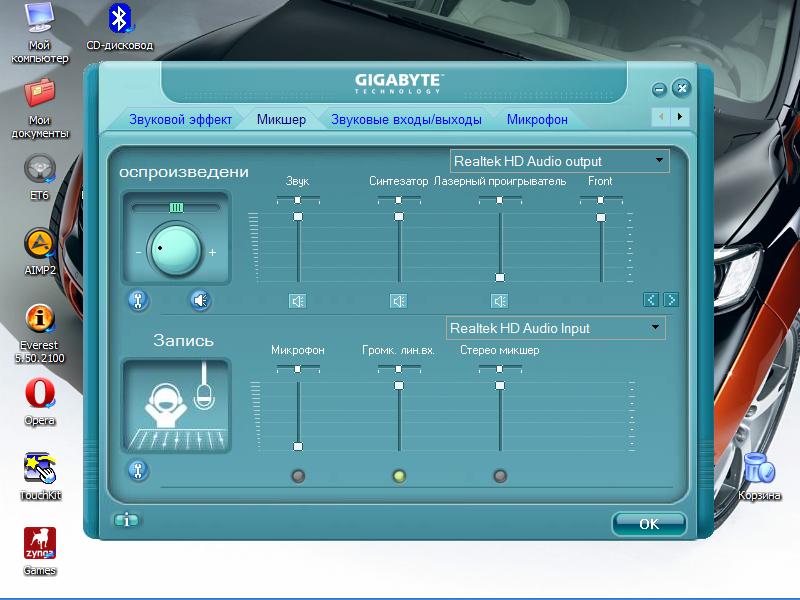This screenshot has width=800, height=600.
Task: Click the master balance slider handle
Action: [176, 207]
